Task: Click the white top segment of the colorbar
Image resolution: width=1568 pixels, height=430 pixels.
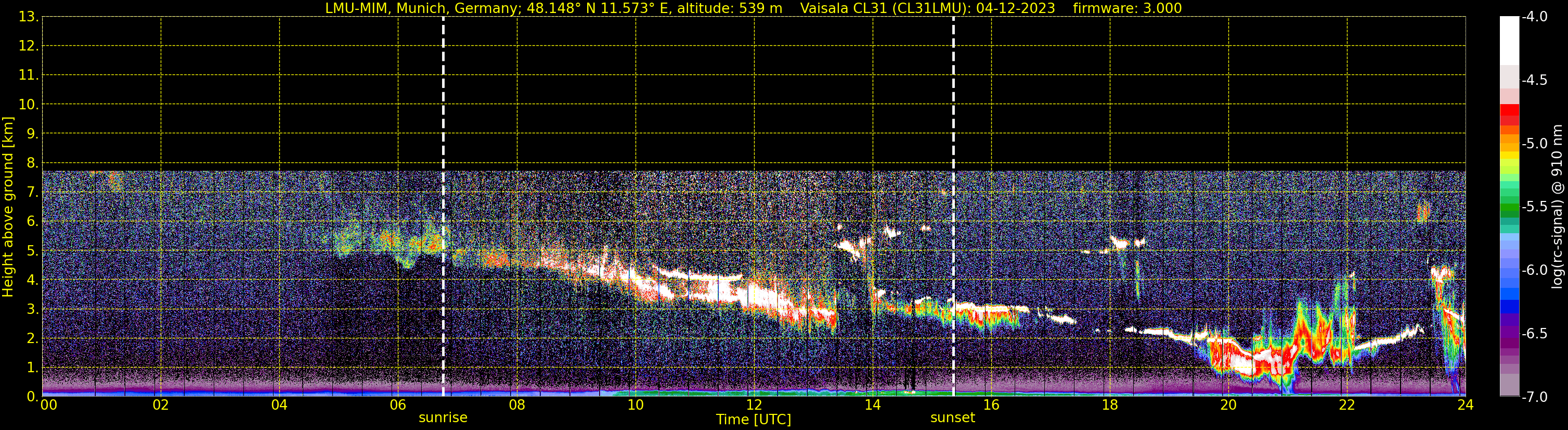Action: [x=1509, y=40]
